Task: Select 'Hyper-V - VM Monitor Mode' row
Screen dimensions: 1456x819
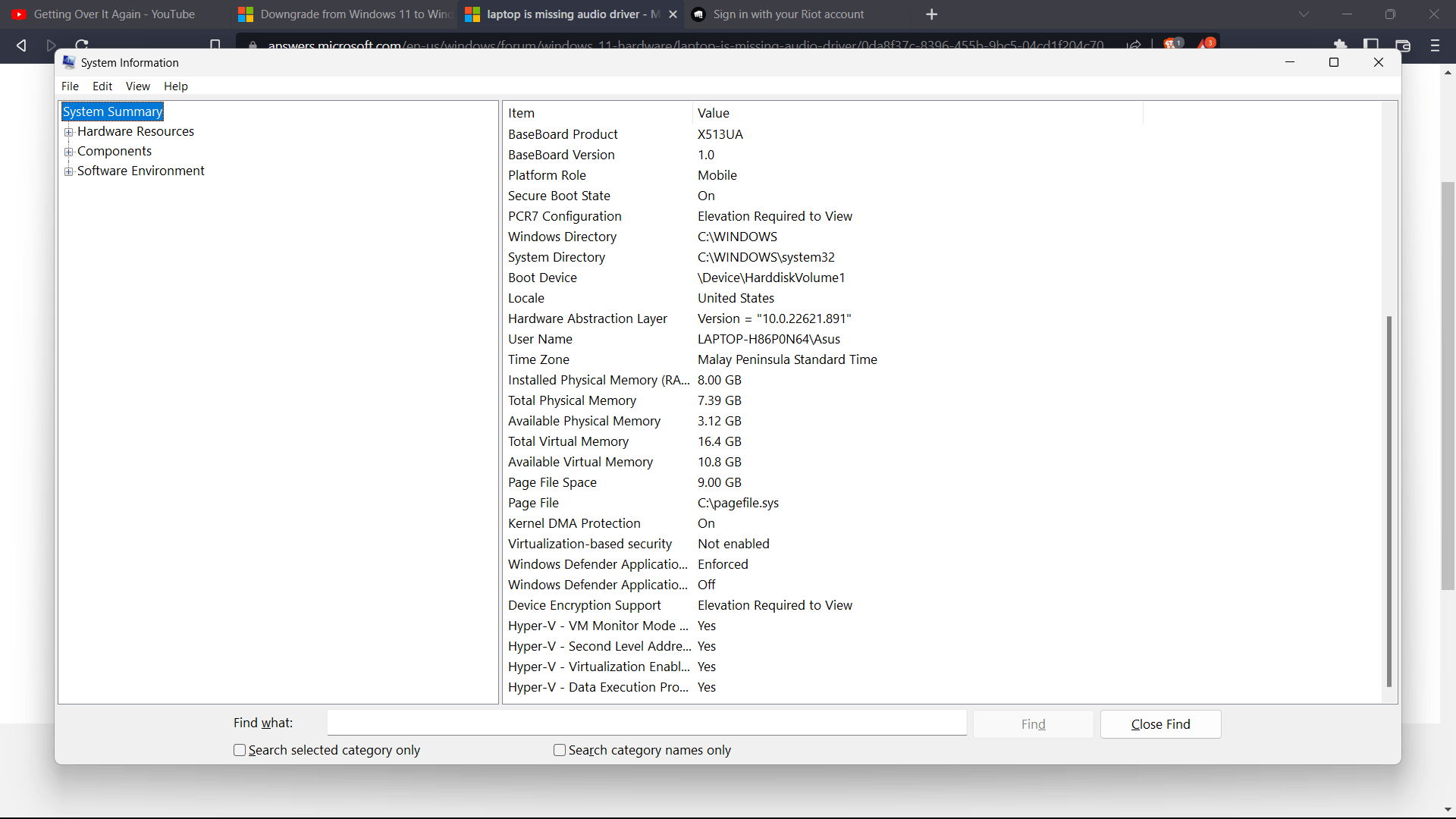Action: point(942,626)
